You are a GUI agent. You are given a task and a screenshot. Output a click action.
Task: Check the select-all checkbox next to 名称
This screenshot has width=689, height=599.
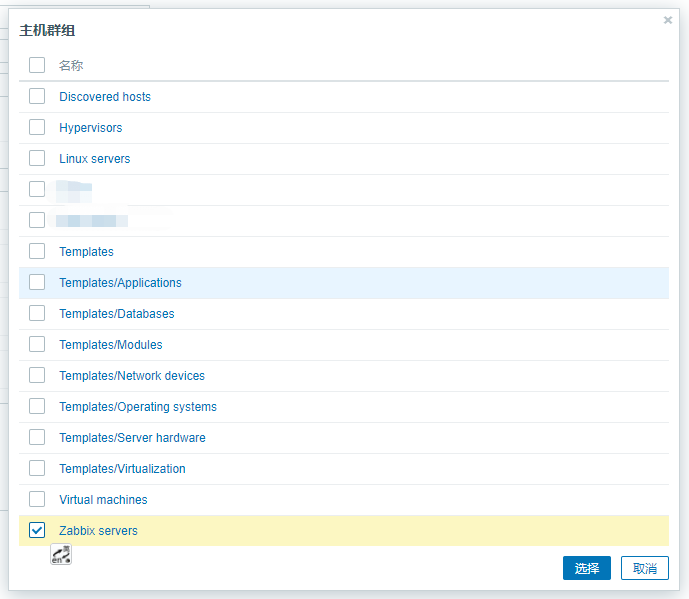37,65
